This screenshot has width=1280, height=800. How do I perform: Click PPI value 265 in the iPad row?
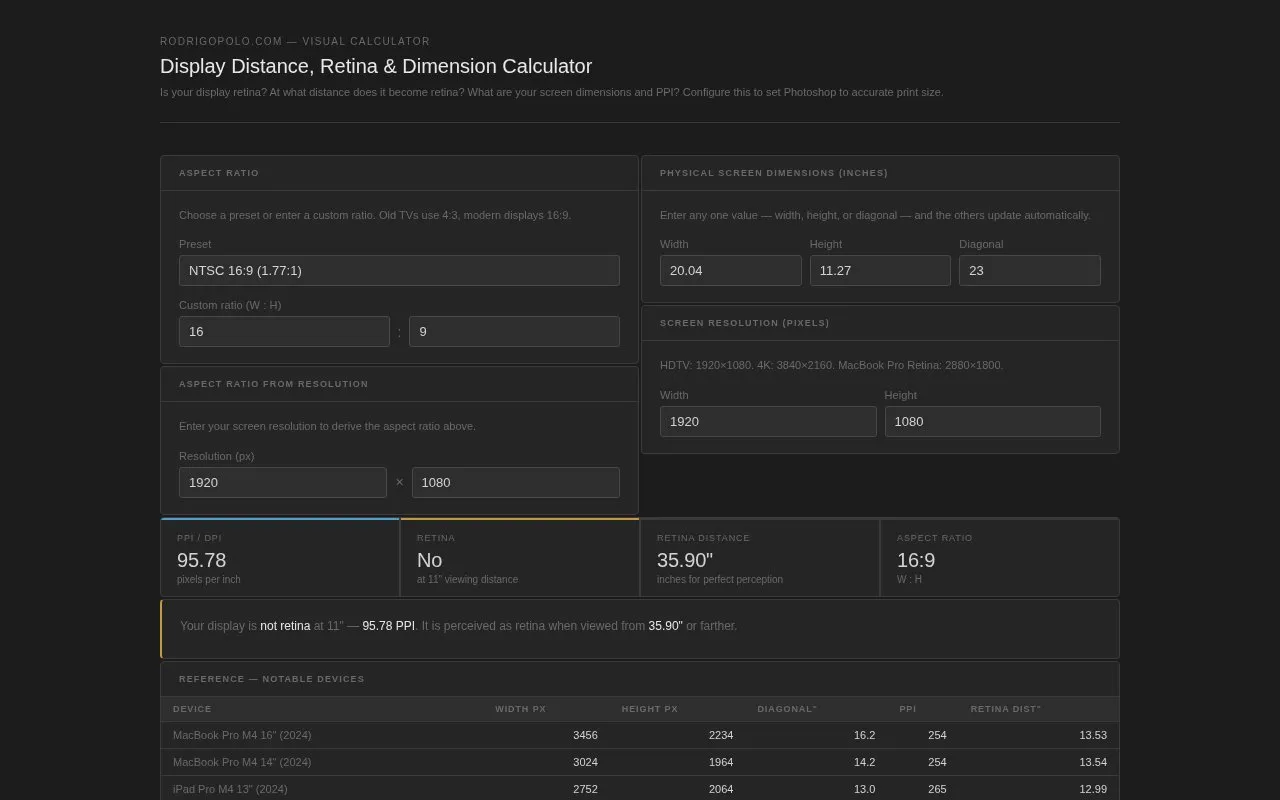pos(937,789)
